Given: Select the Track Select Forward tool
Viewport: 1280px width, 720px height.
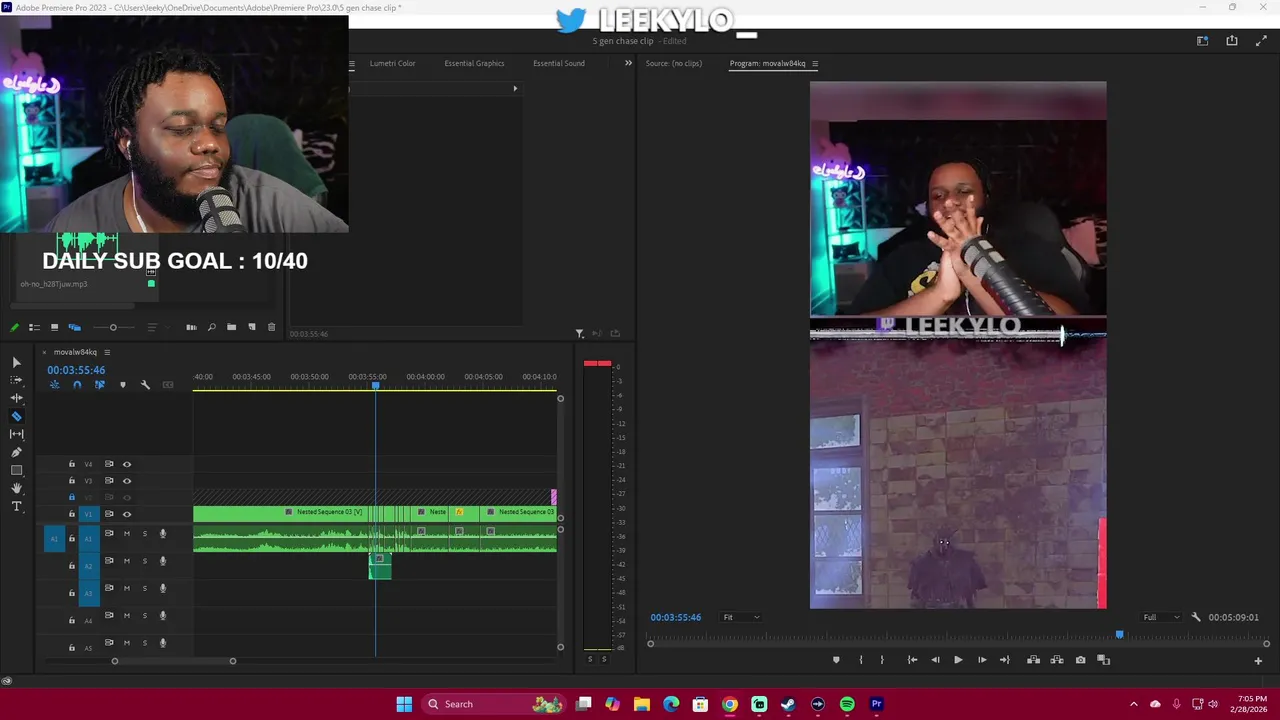Looking at the screenshot, I should pyautogui.click(x=16, y=380).
